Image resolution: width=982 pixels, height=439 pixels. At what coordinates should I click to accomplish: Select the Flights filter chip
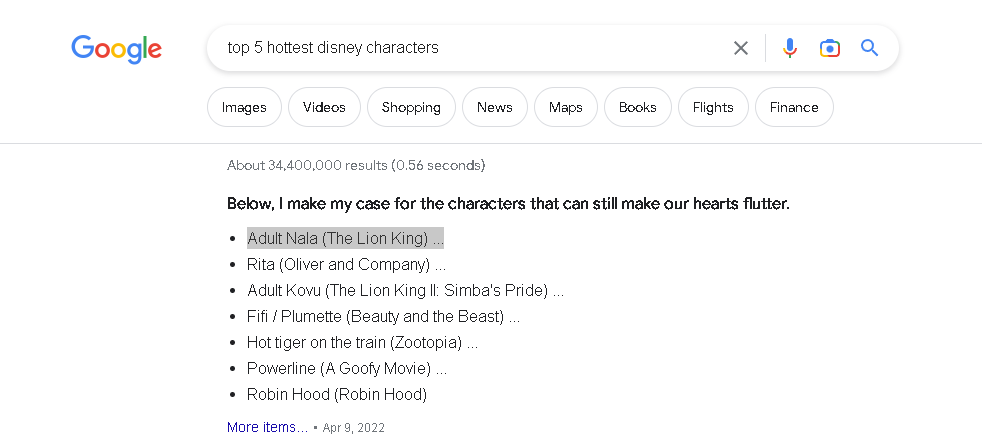tap(713, 107)
